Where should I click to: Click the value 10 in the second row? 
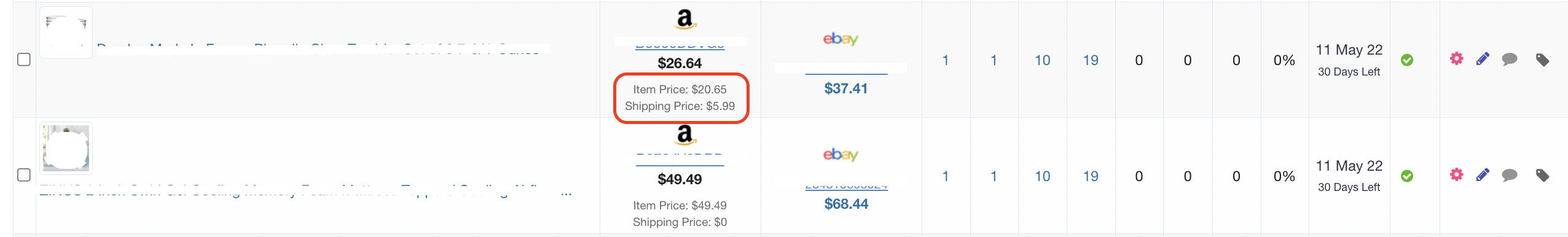1043,176
